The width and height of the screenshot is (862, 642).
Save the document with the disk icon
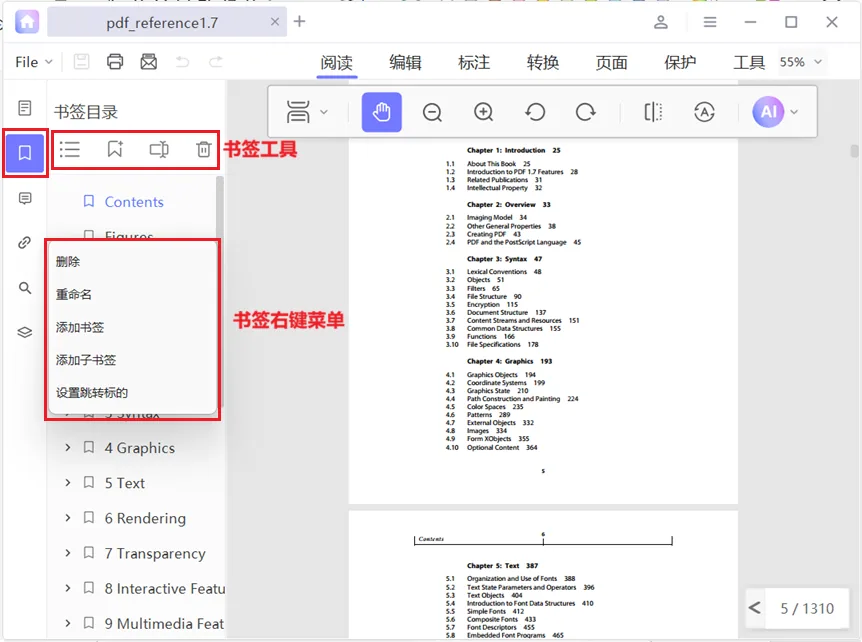click(x=81, y=62)
